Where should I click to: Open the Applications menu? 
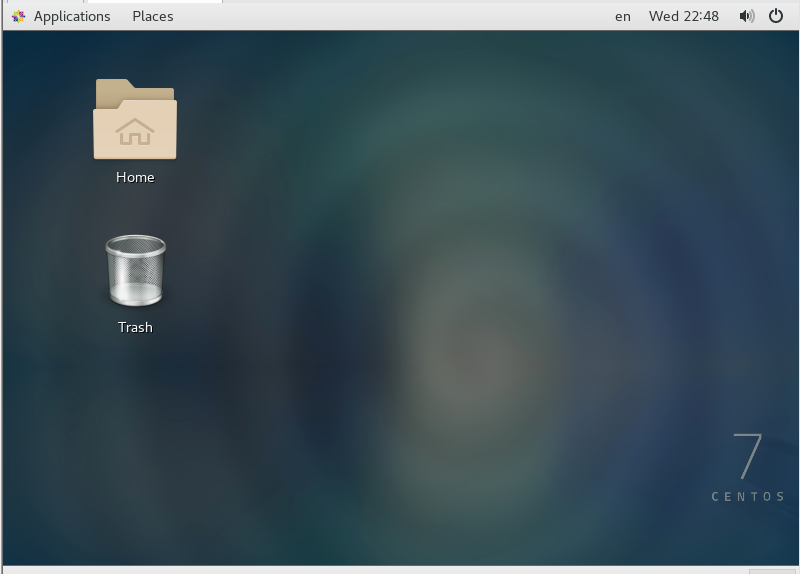[71, 16]
